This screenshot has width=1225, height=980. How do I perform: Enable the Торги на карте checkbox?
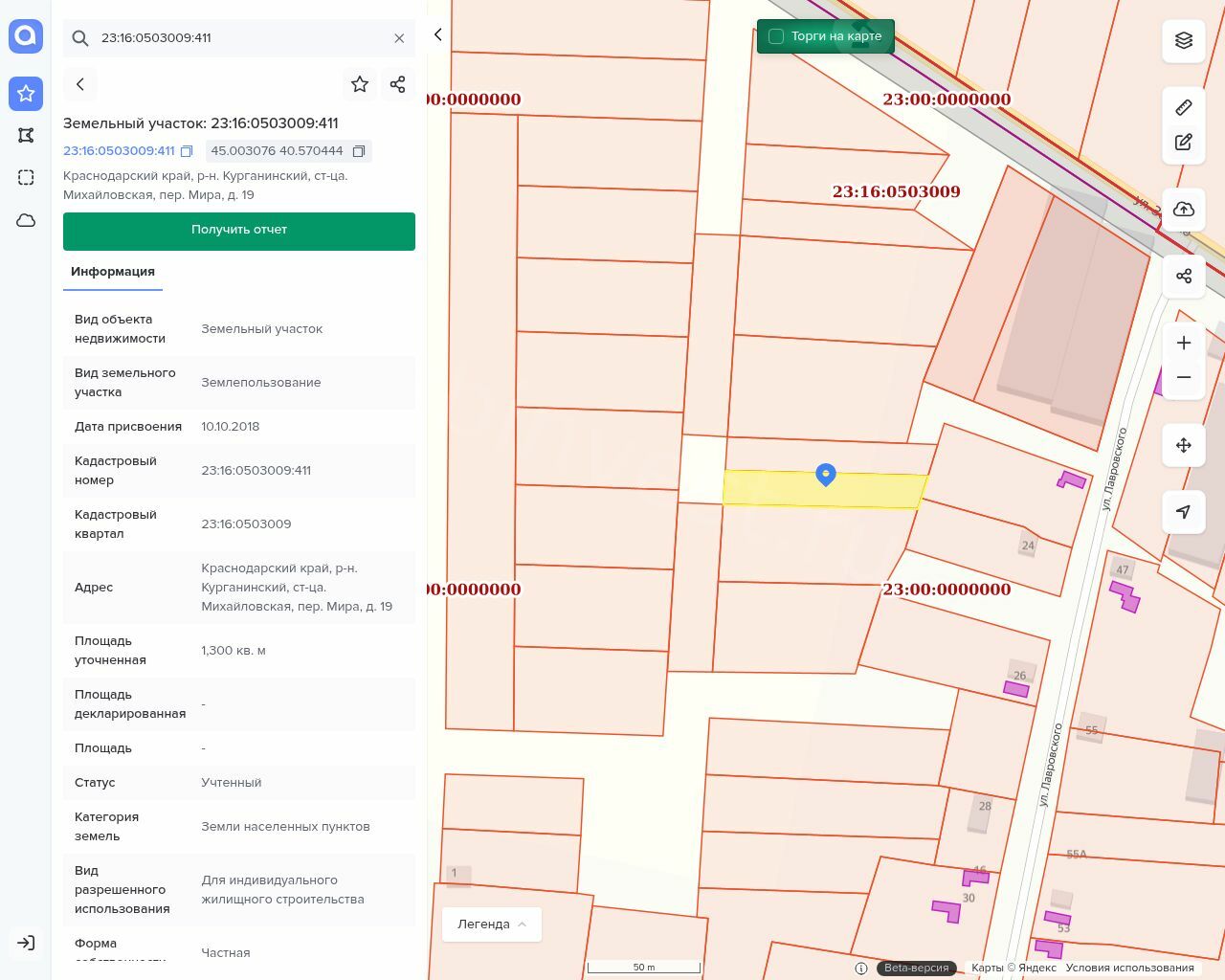tap(776, 36)
